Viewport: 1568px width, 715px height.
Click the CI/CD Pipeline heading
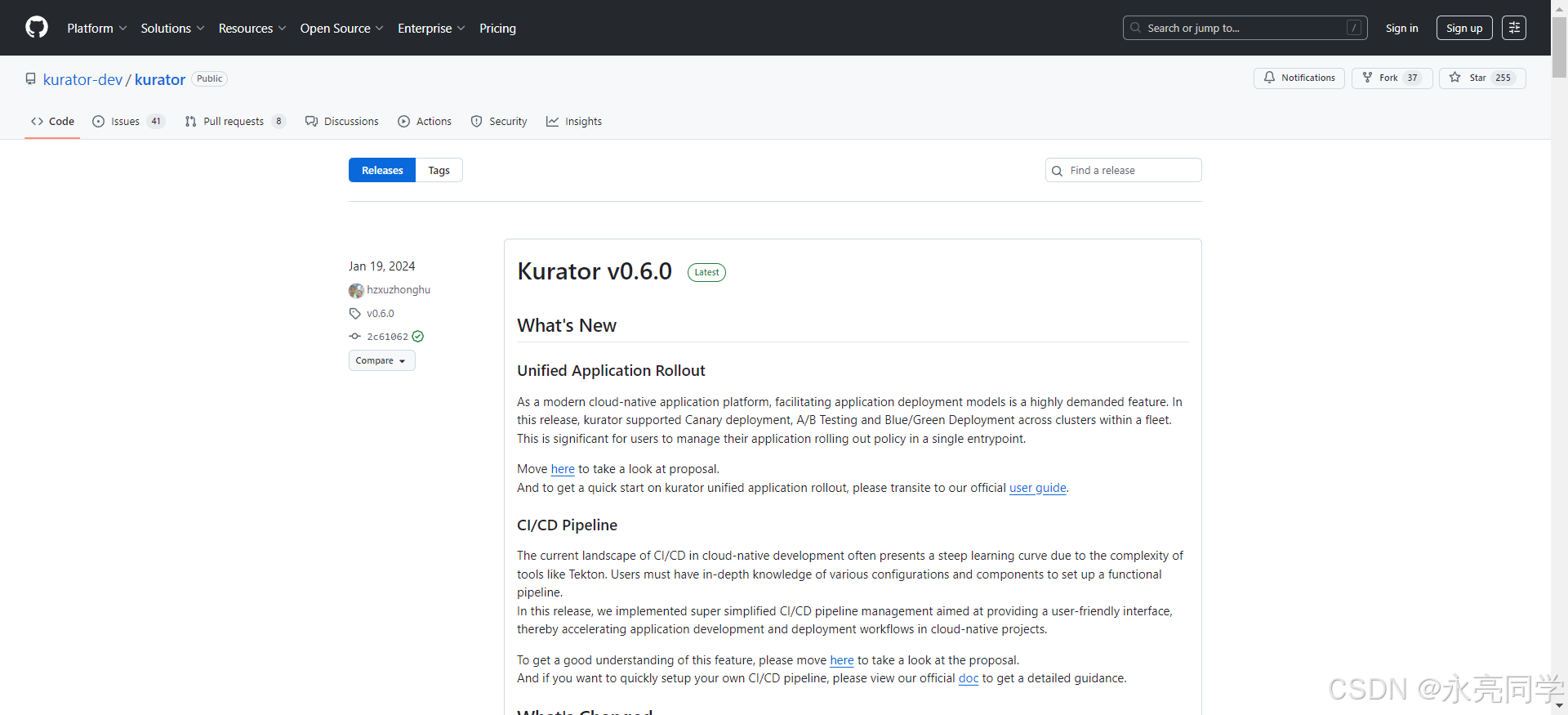567,525
